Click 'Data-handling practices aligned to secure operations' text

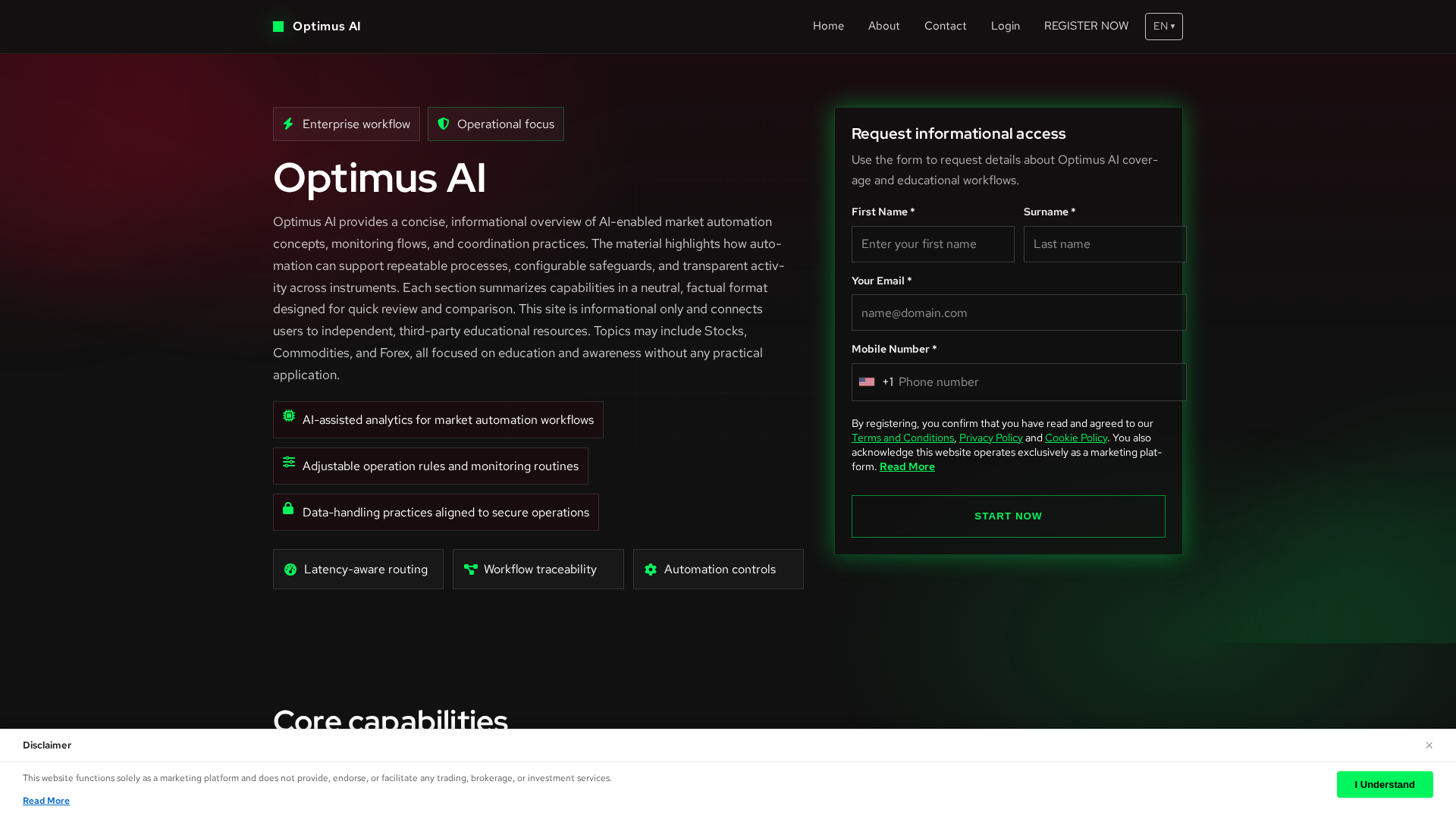coord(446,513)
